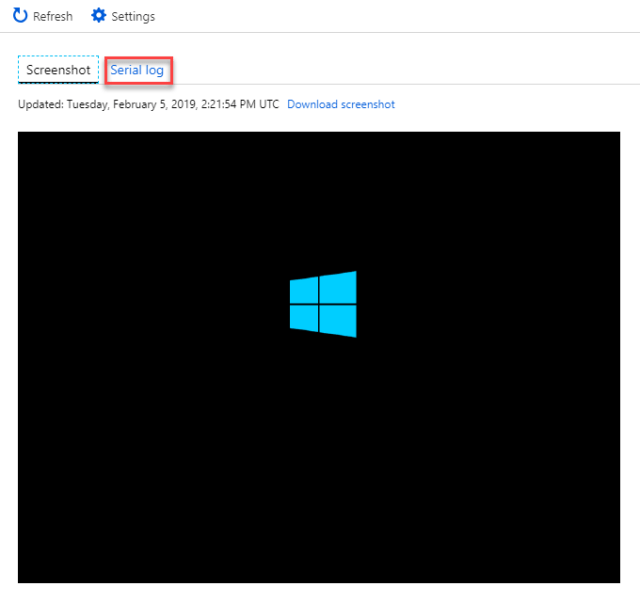Click the circular Refresh arrow icon

click(20, 16)
